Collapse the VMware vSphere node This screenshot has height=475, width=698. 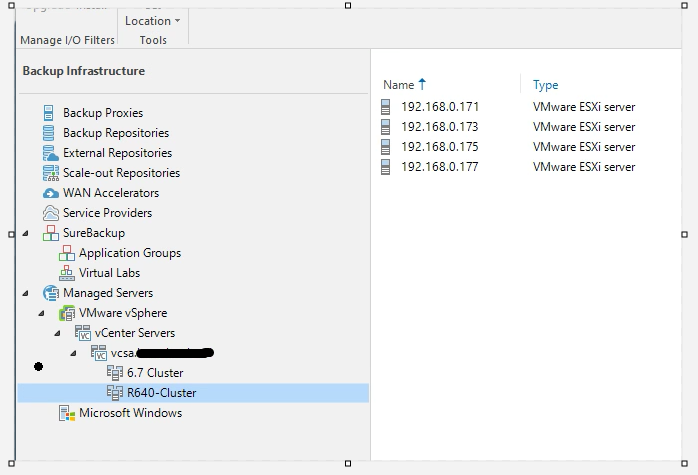(x=42, y=313)
